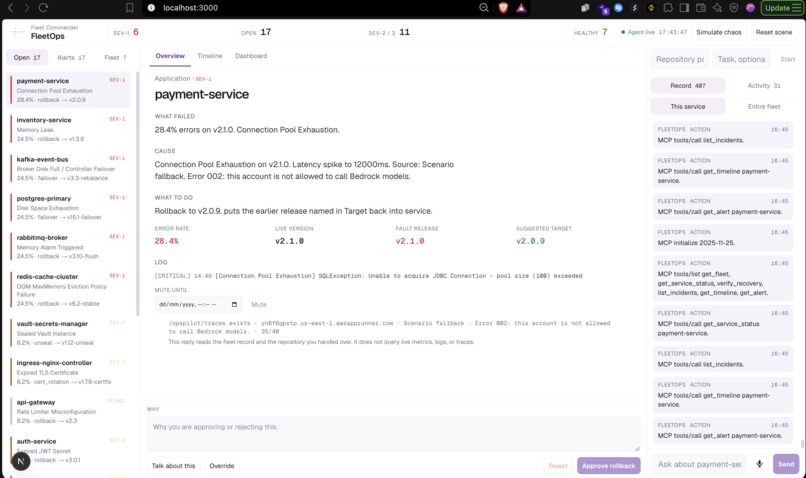Click the MCP initialize 2025-11-25 log entry
Image resolution: width=806 pixels, height=478 pixels.
(x=723, y=237)
